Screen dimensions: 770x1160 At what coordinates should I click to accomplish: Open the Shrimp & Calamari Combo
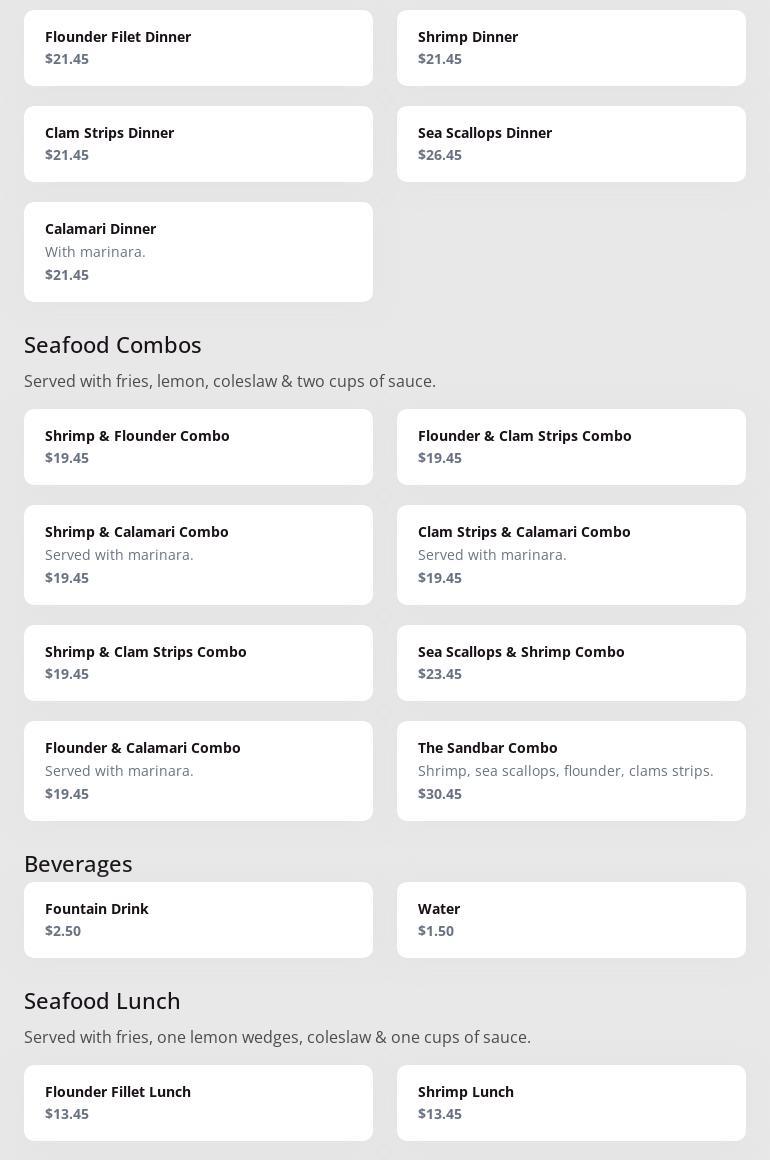click(198, 555)
